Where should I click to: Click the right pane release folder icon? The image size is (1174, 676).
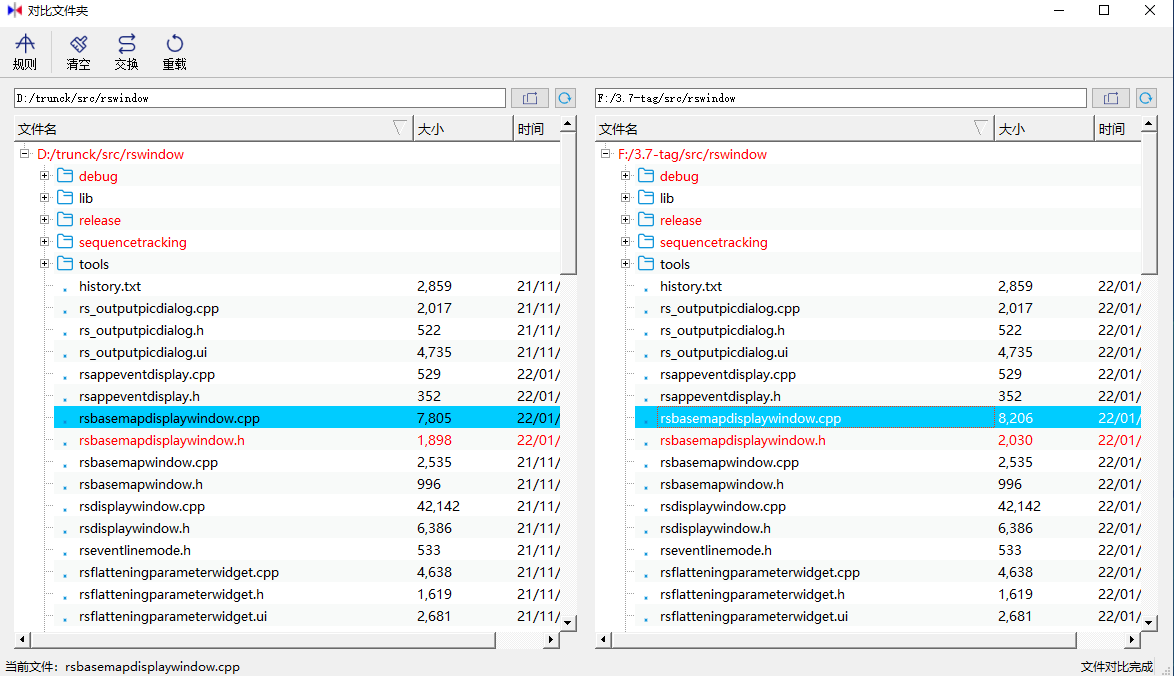646,220
